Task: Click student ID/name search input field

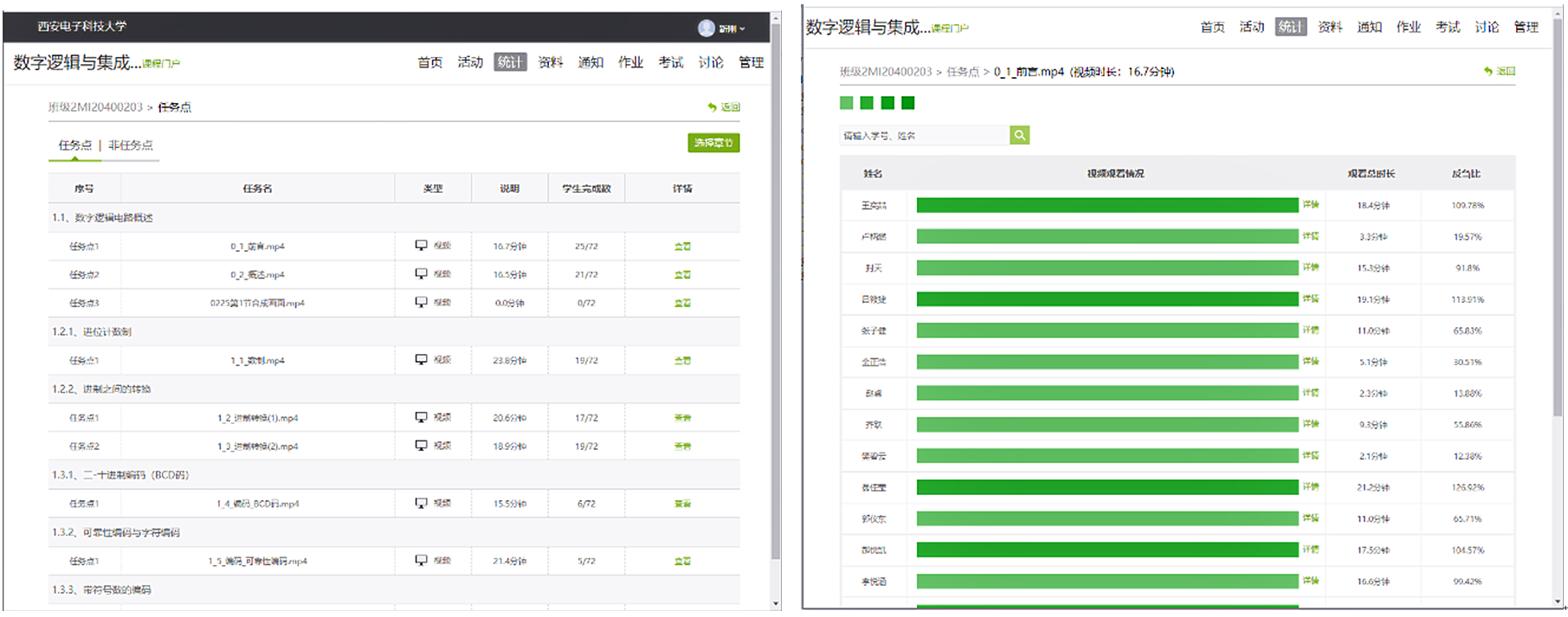Action: (924, 135)
